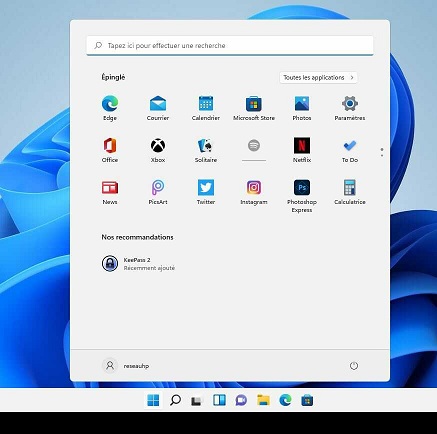437x434 pixels.
Task: Open the To Do app
Action: click(350, 150)
